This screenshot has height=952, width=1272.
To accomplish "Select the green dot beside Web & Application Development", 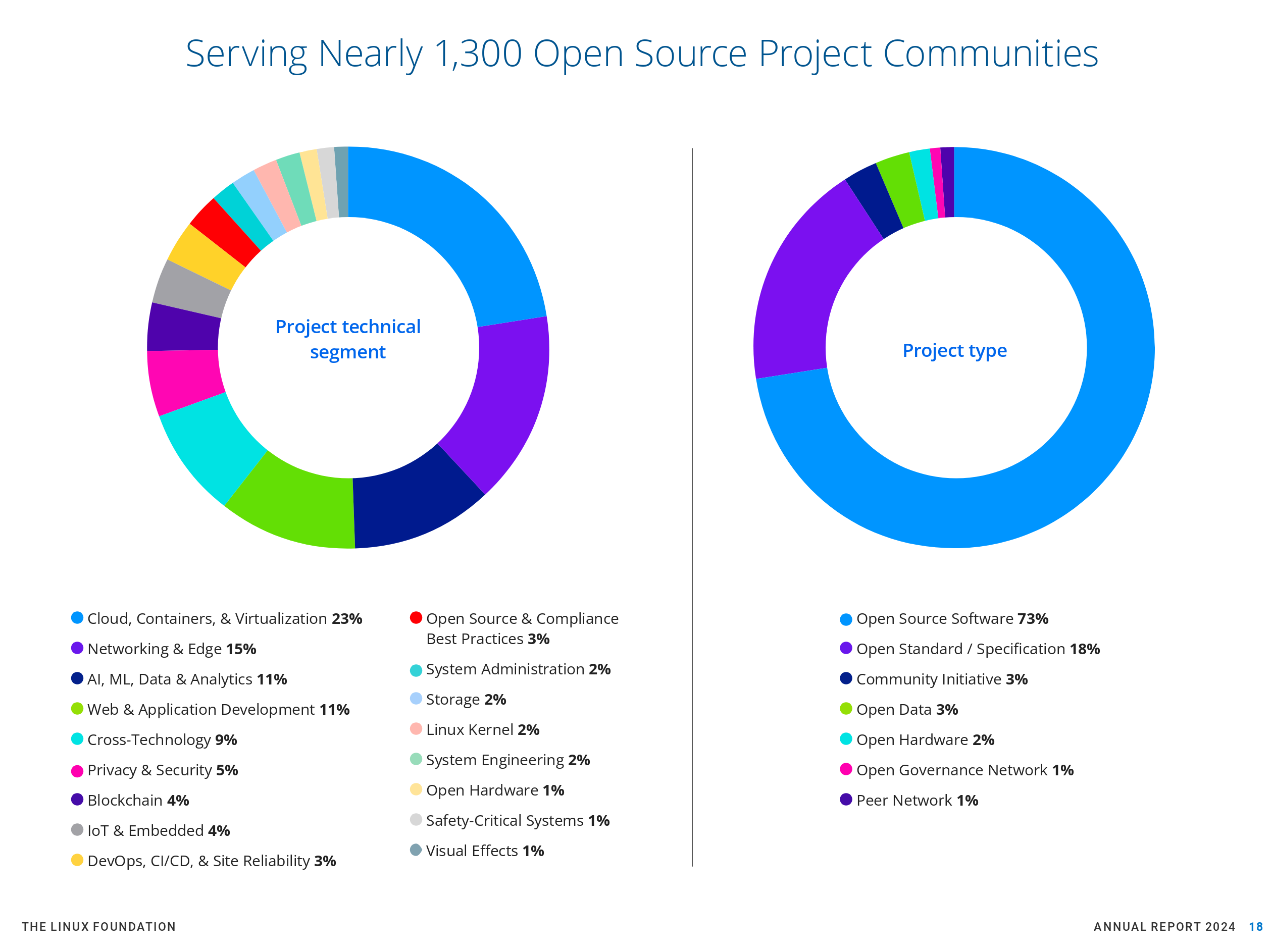I will [x=77, y=708].
